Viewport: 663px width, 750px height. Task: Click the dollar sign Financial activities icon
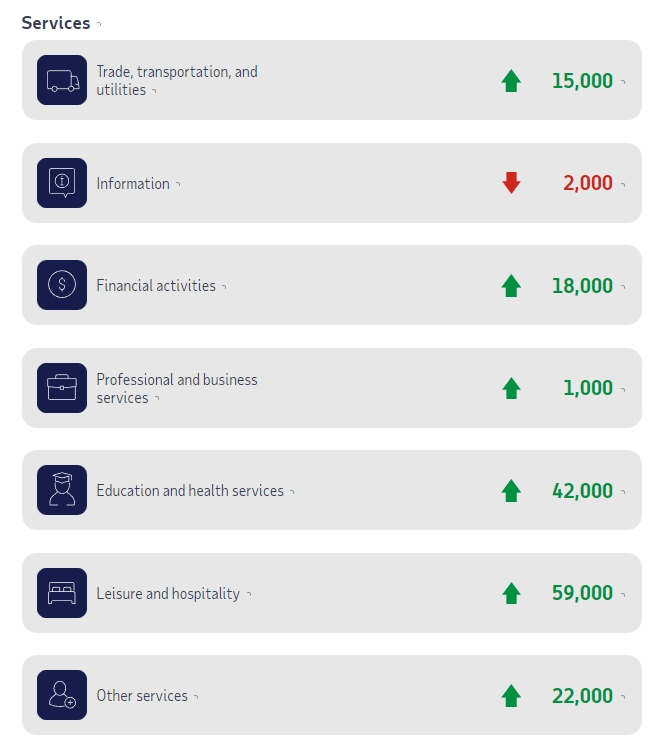coord(62,285)
